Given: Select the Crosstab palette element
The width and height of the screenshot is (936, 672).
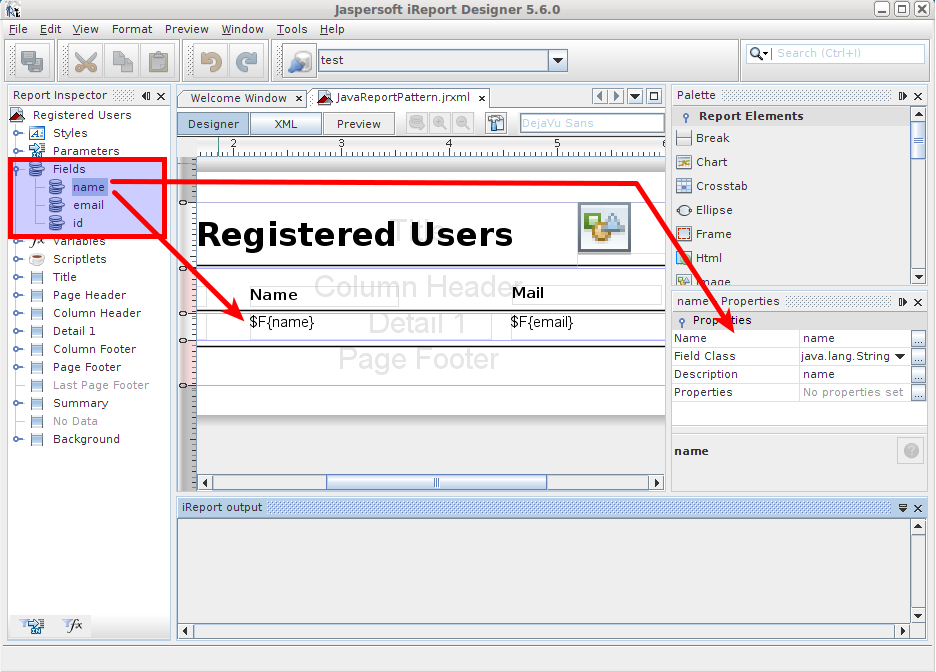Looking at the screenshot, I should tap(721, 186).
